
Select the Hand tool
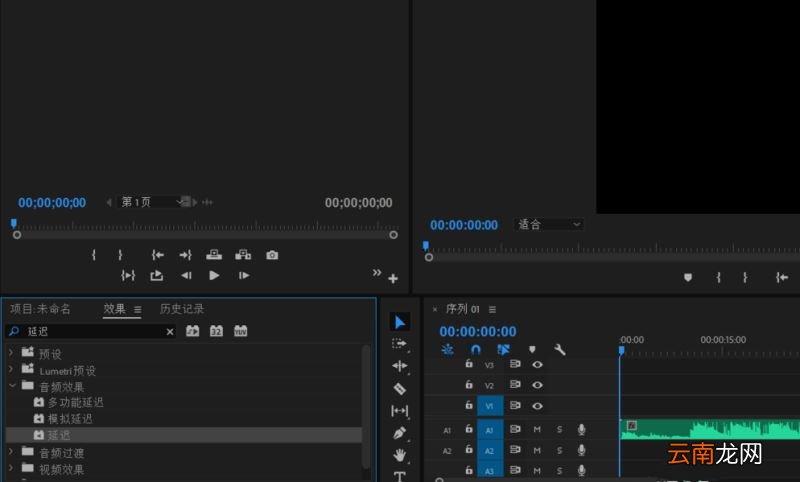(x=399, y=454)
